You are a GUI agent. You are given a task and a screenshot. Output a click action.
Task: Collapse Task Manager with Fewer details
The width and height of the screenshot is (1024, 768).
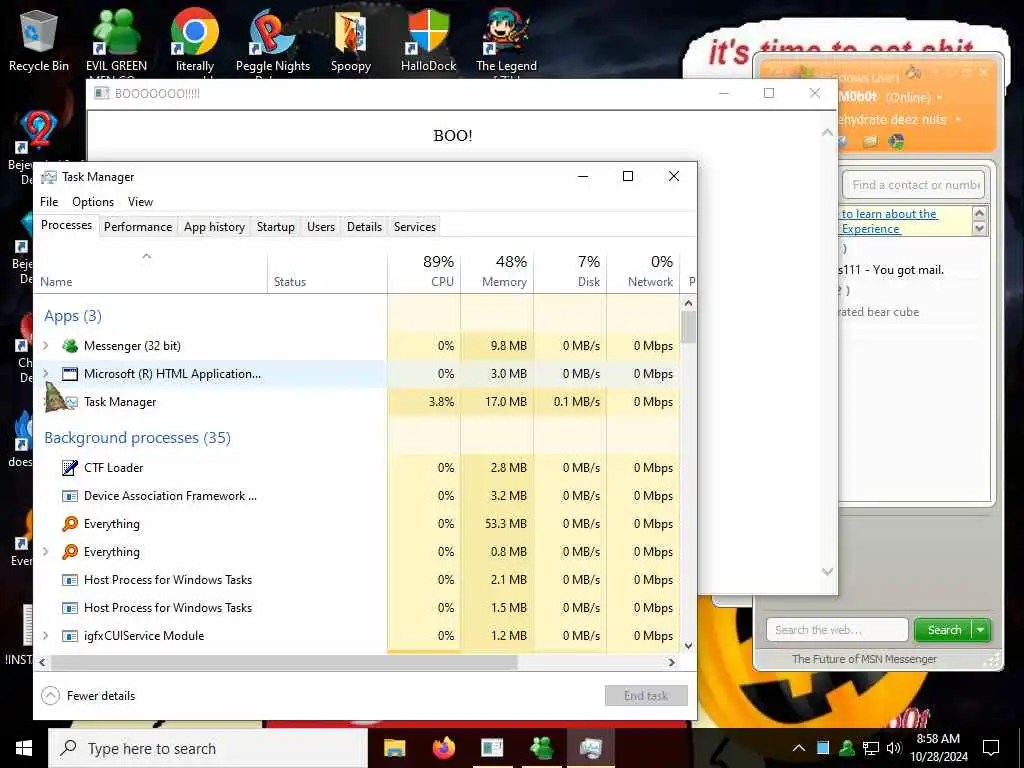coord(88,696)
